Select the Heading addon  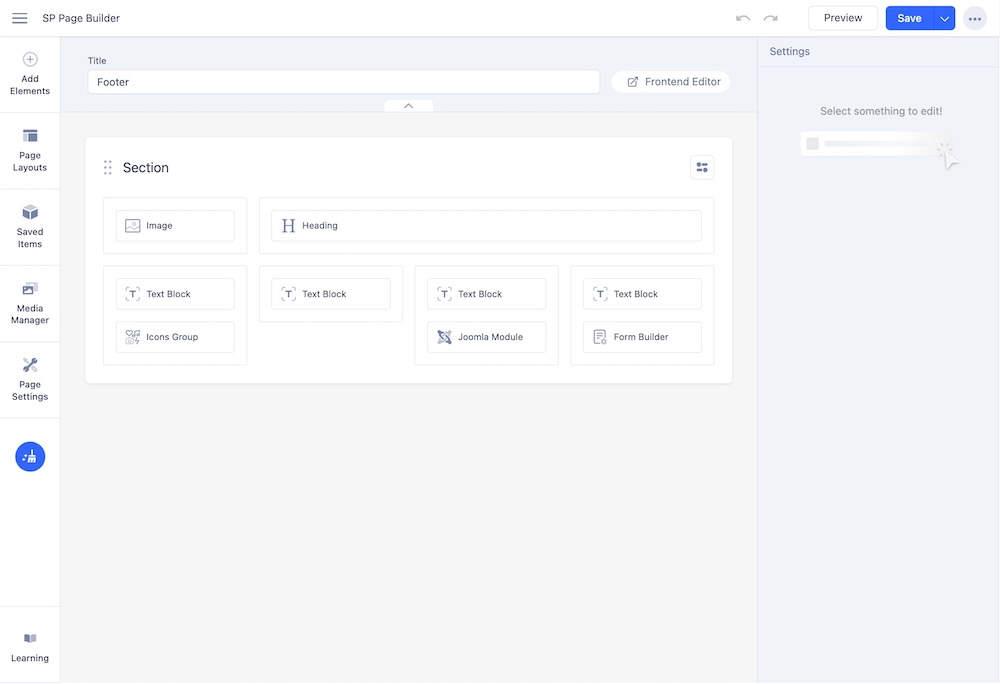click(486, 226)
